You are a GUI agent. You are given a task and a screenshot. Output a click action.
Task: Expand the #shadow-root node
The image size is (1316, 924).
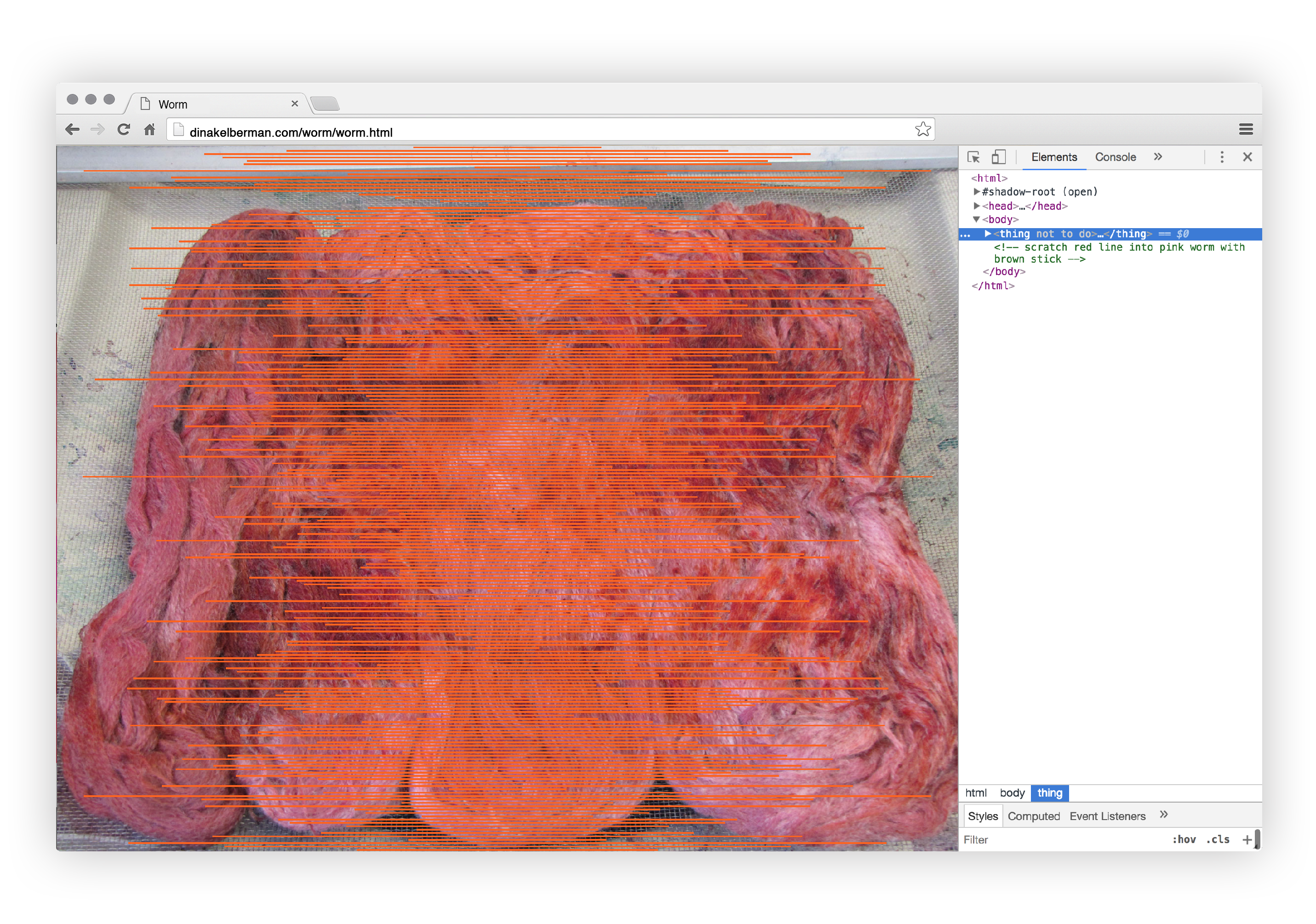[977, 191]
